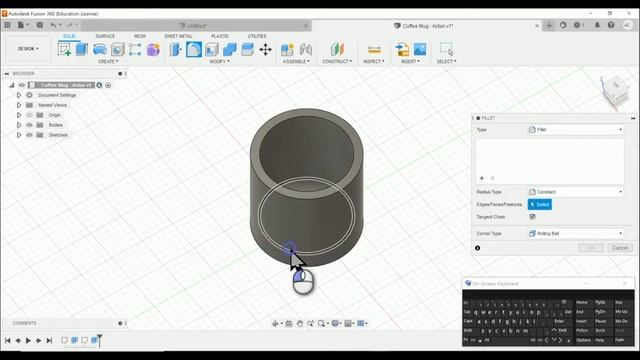Click the Joint icon

[305, 49]
